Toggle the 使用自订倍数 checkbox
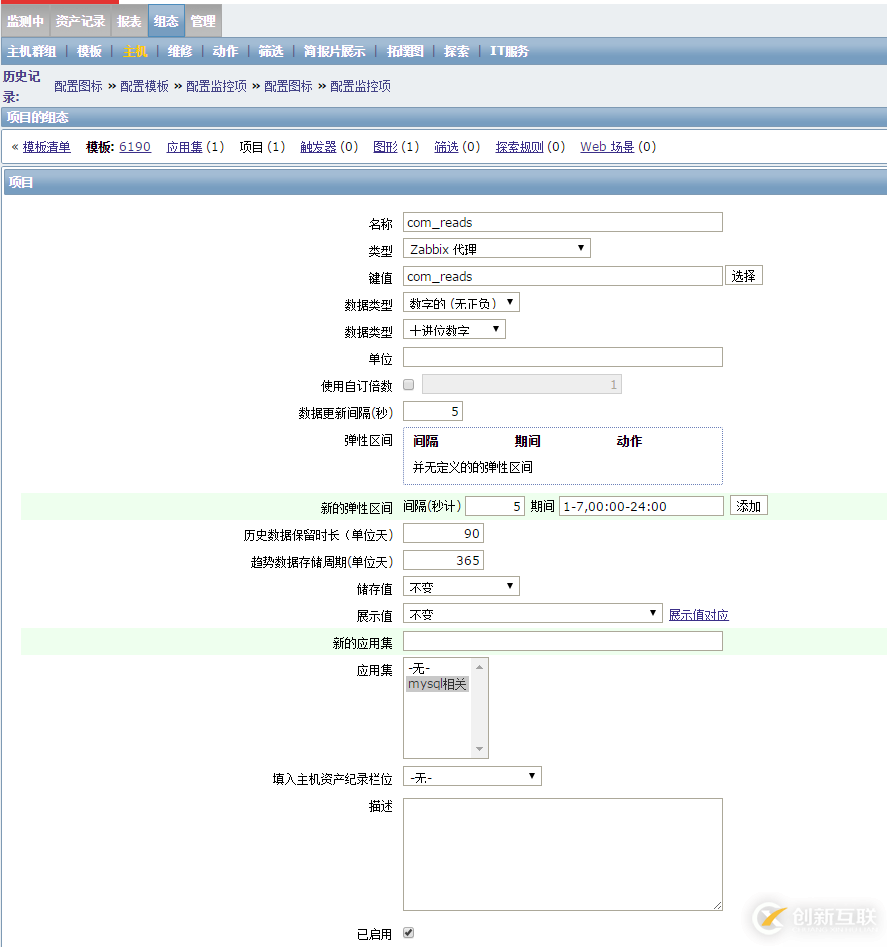This screenshot has width=887, height=947. click(x=409, y=385)
